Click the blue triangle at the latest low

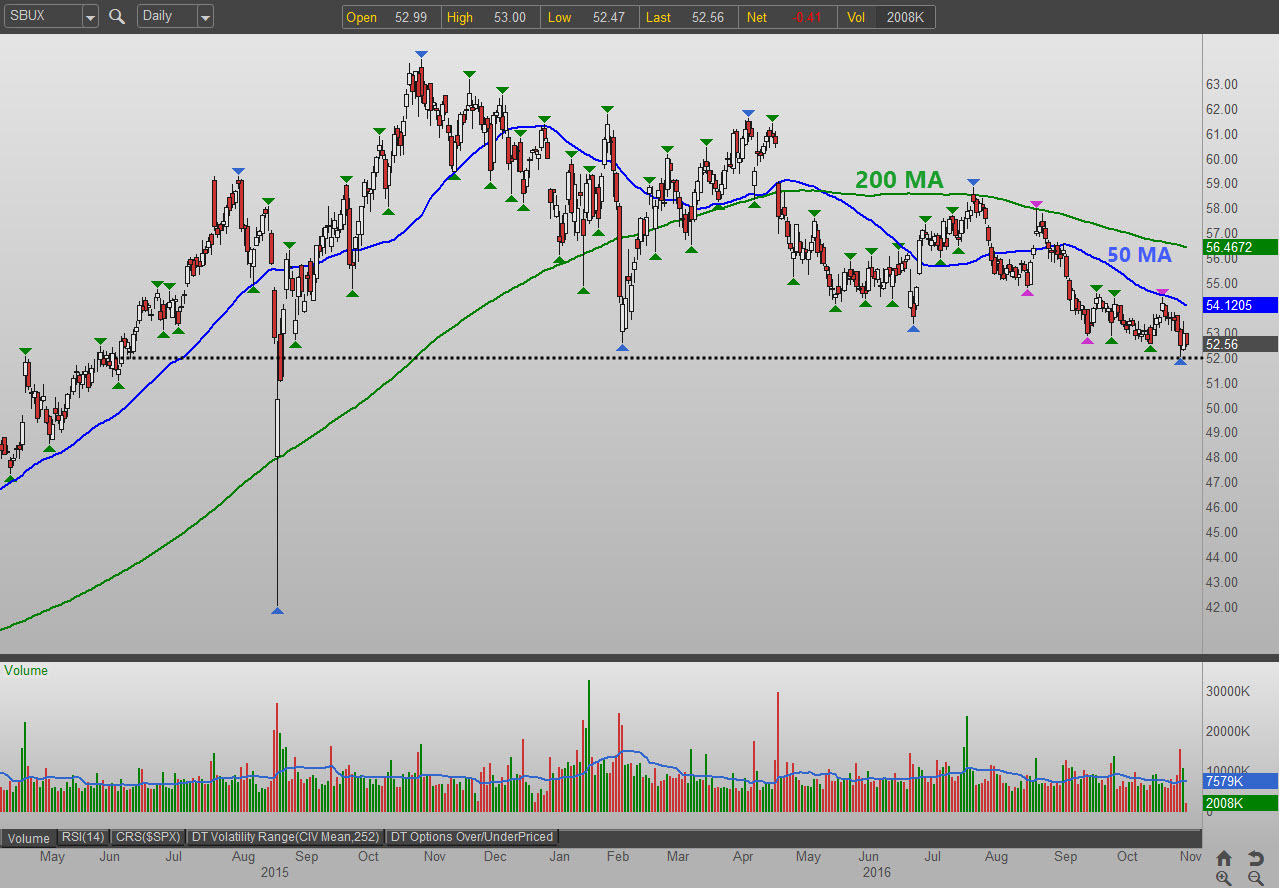point(1180,361)
